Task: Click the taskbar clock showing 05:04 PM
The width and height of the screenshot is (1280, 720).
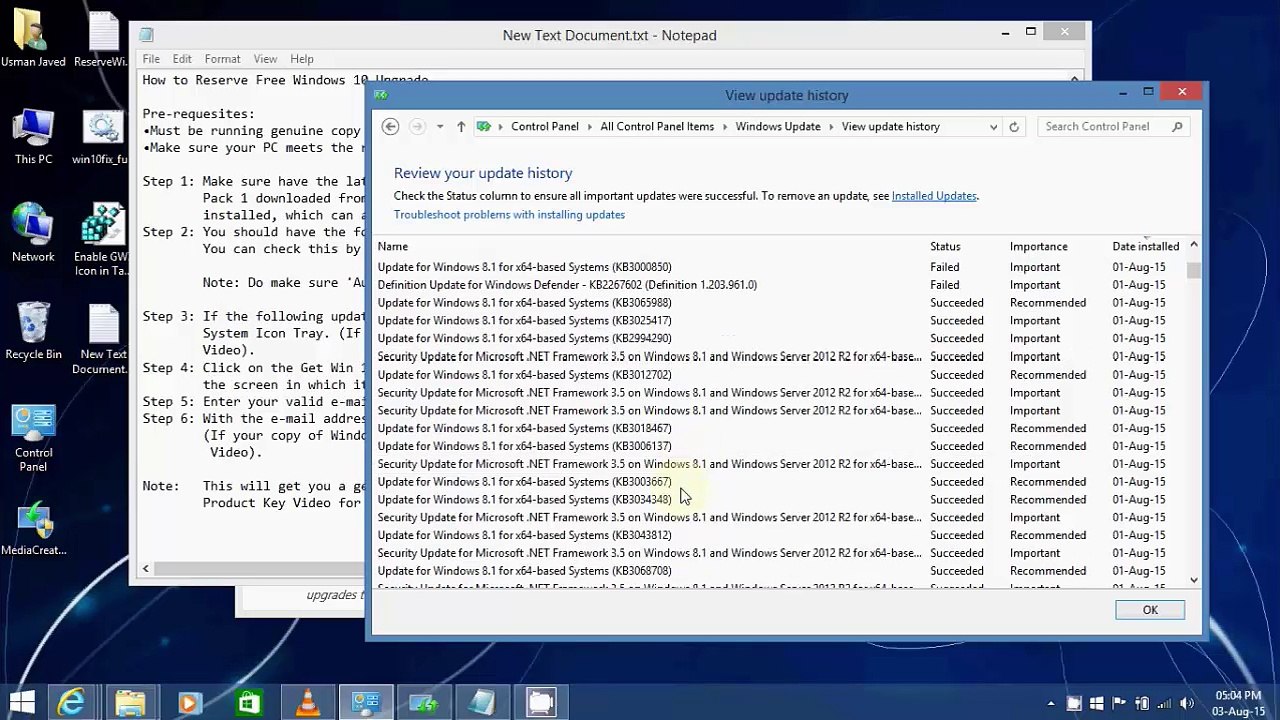Action: pyautogui.click(x=1238, y=703)
